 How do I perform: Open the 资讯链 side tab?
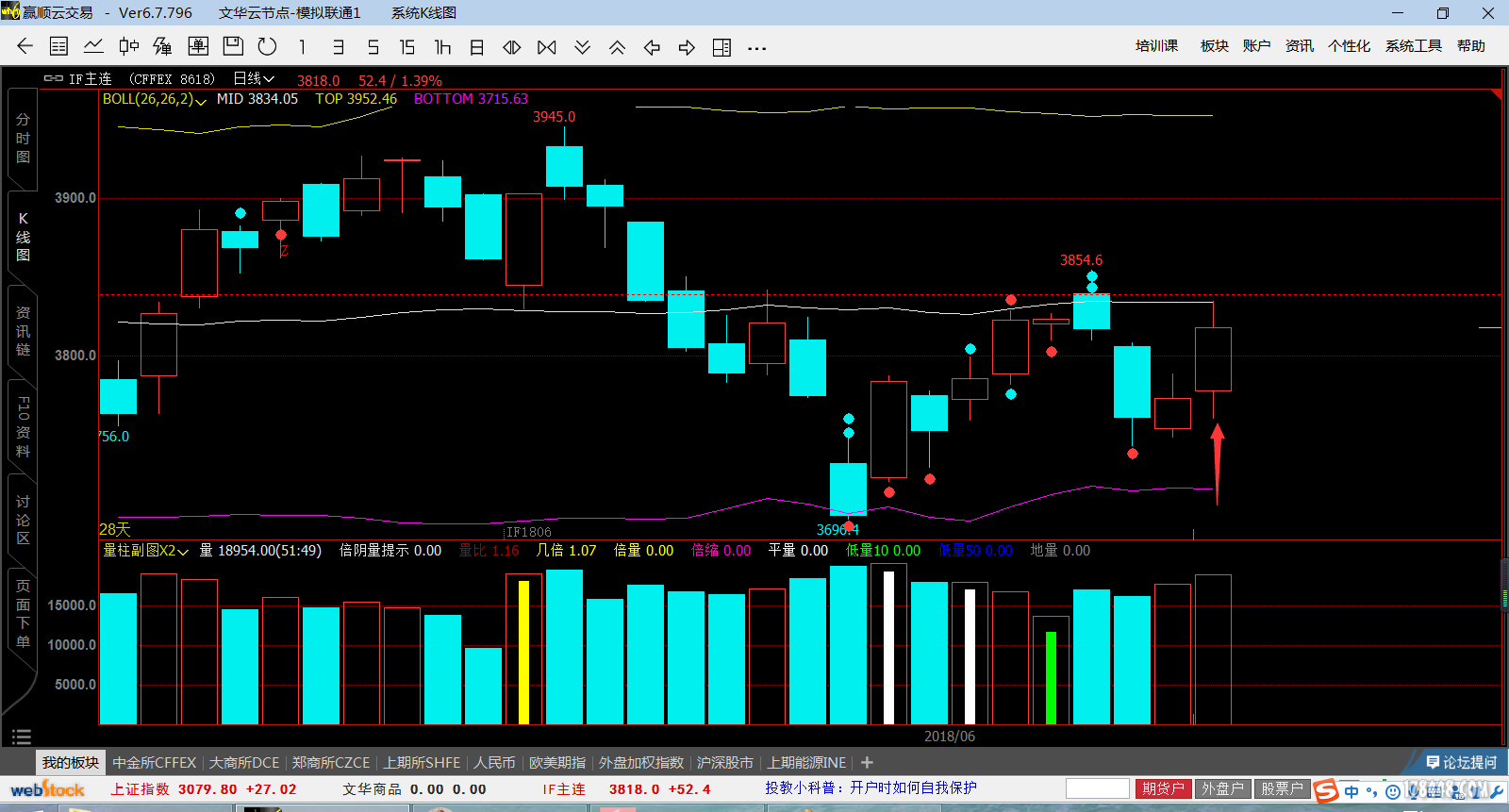[23, 331]
